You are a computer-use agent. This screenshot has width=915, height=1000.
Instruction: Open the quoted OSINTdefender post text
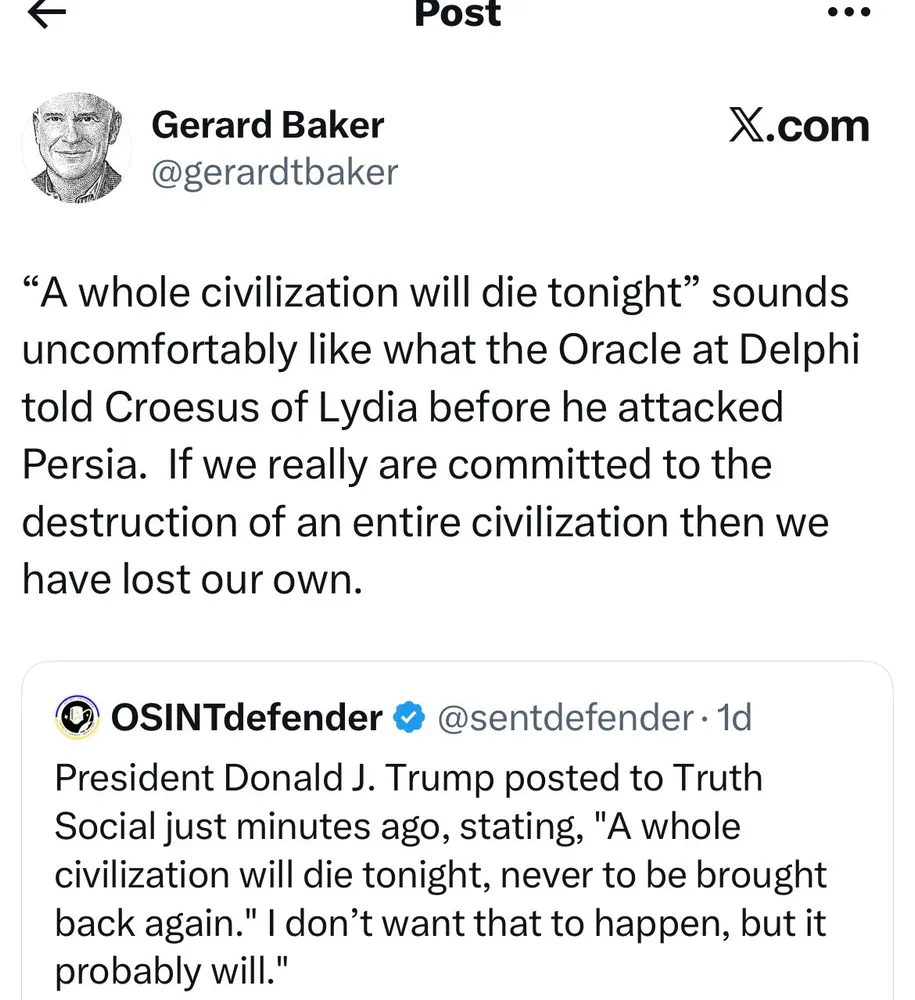440,875
